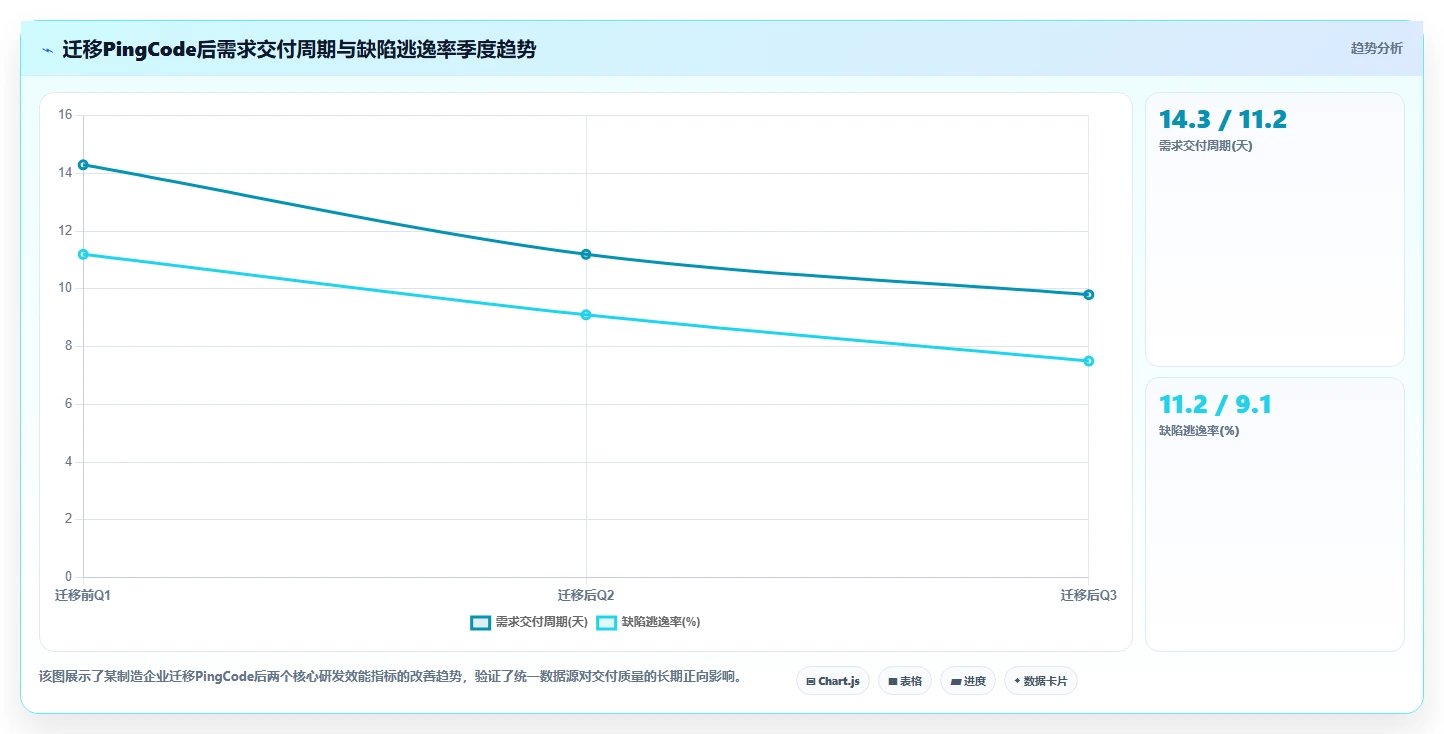Click the description sentence below the chart
This screenshot has height=734, width=1444.
pyautogui.click(x=392, y=677)
